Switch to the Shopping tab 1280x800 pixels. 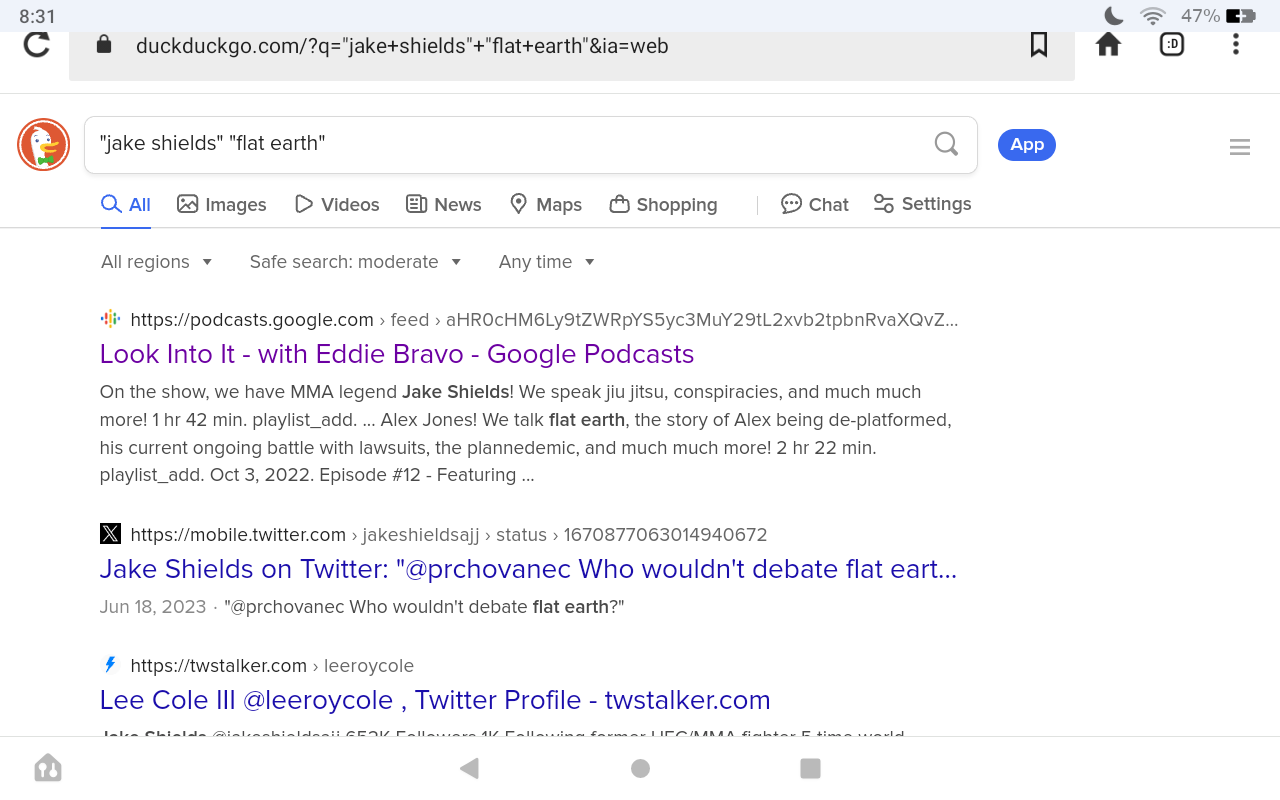[664, 205]
